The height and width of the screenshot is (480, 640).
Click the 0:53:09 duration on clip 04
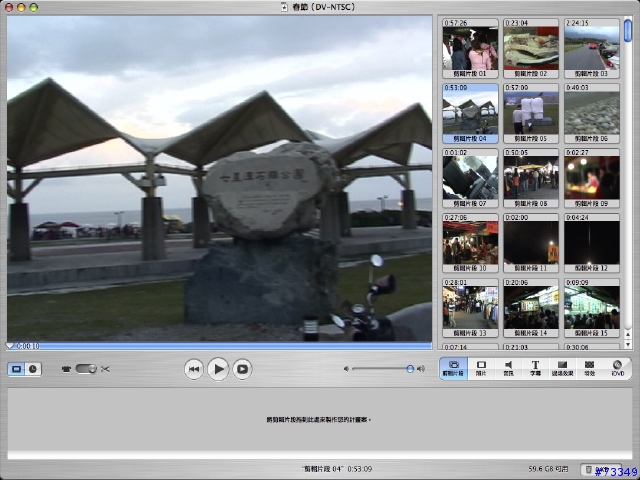click(455, 87)
